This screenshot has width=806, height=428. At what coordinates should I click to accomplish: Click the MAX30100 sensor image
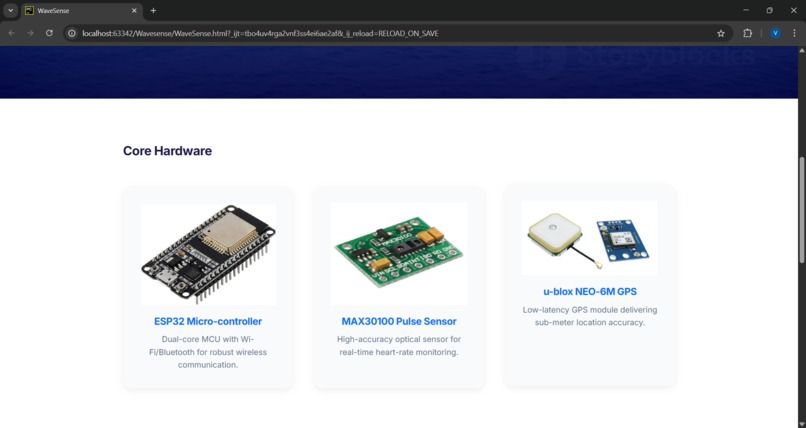pos(399,254)
